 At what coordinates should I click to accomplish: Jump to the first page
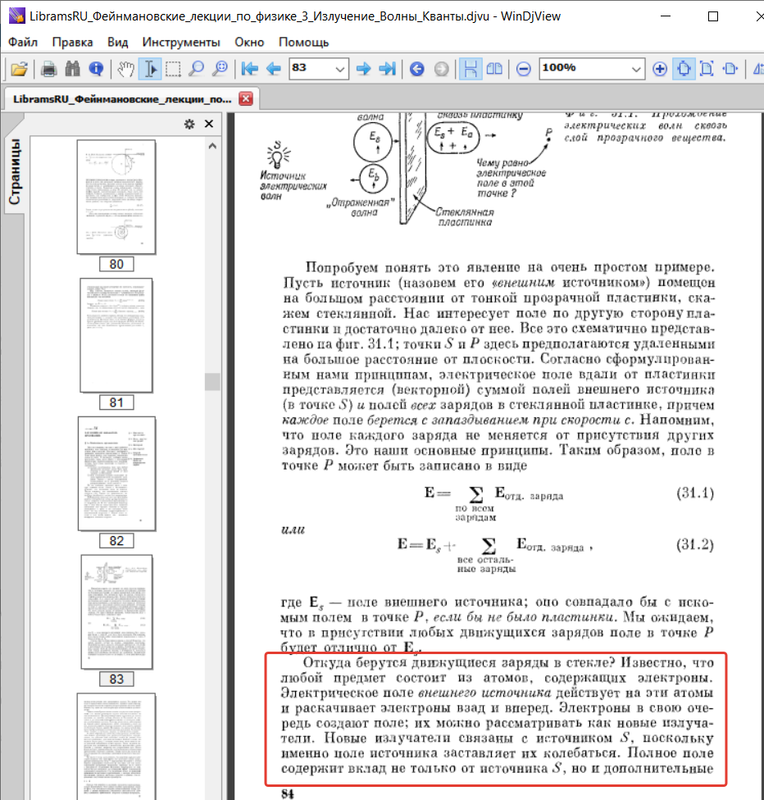[x=250, y=69]
